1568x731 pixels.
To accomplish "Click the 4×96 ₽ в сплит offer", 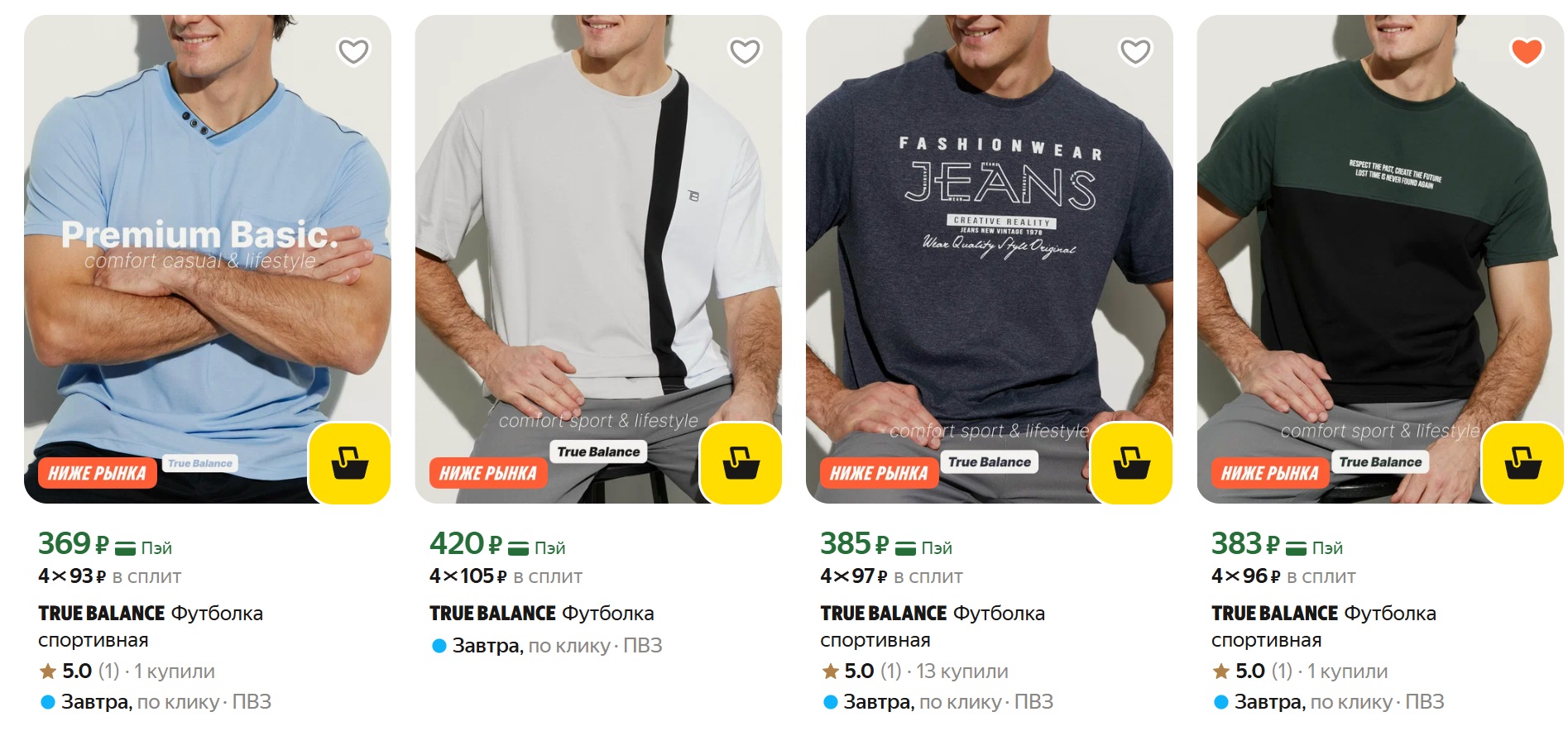I will coord(1283,576).
